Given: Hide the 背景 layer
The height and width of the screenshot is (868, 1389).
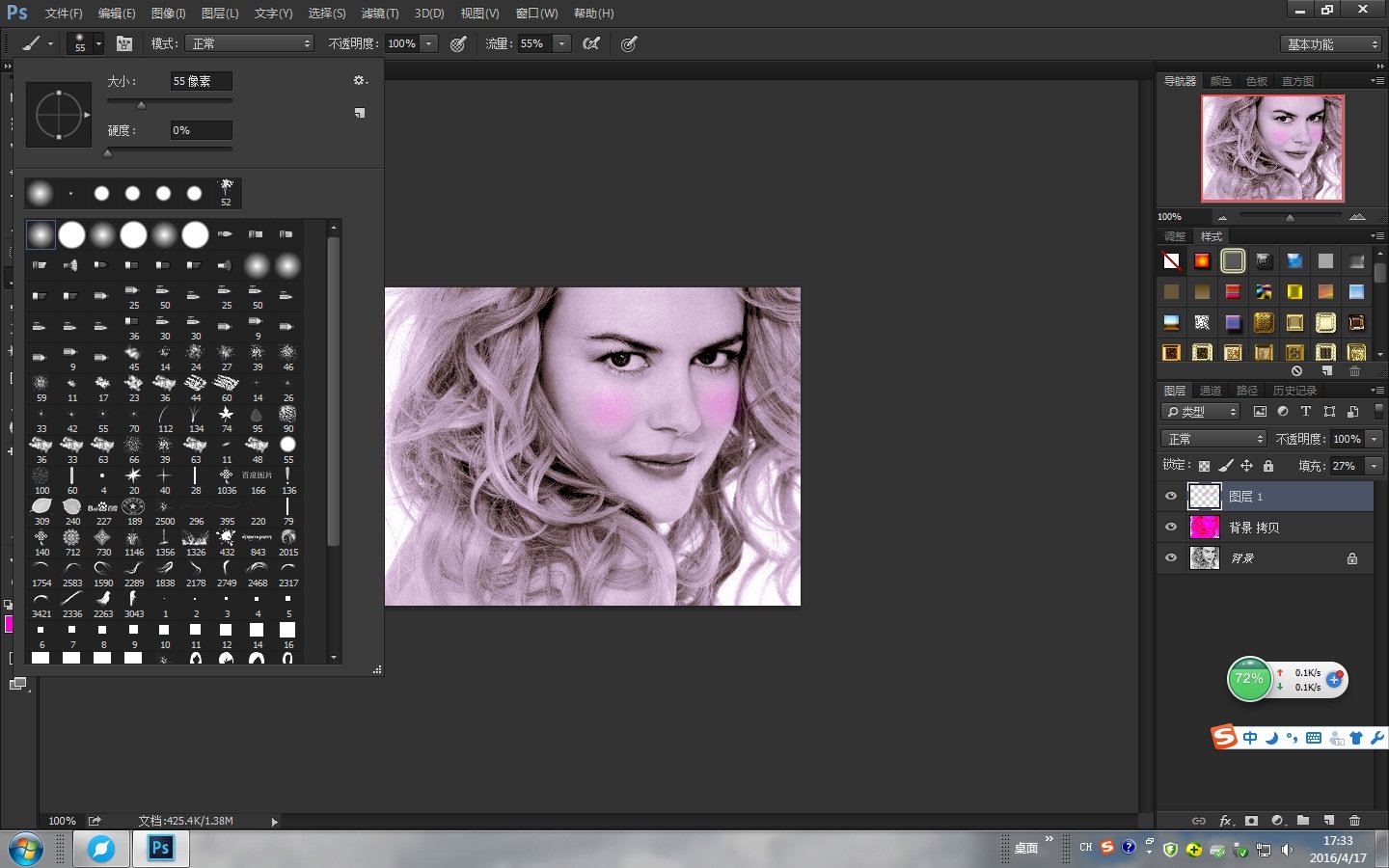Looking at the screenshot, I should 1170,557.
